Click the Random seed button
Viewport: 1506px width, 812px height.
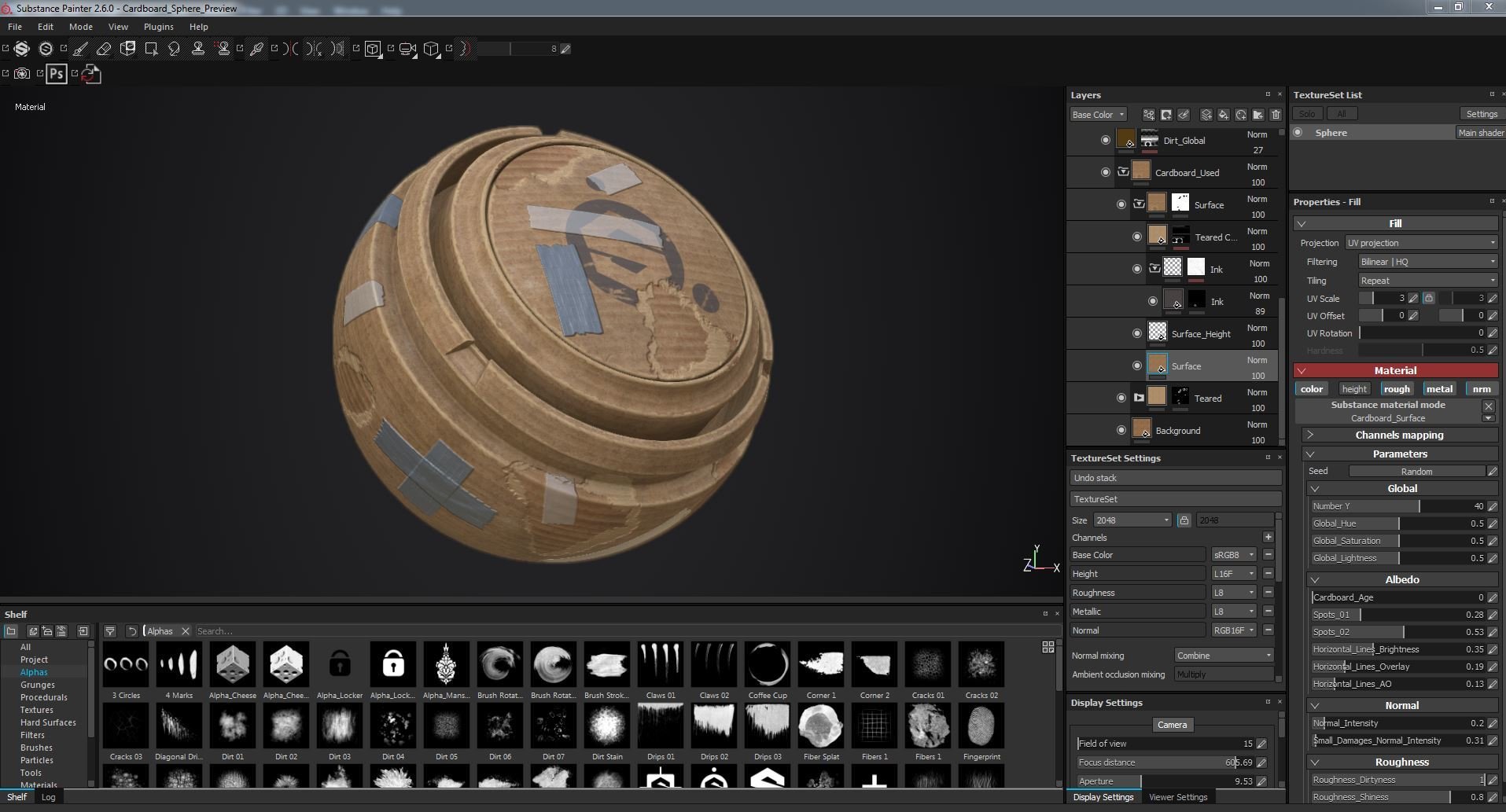1416,472
